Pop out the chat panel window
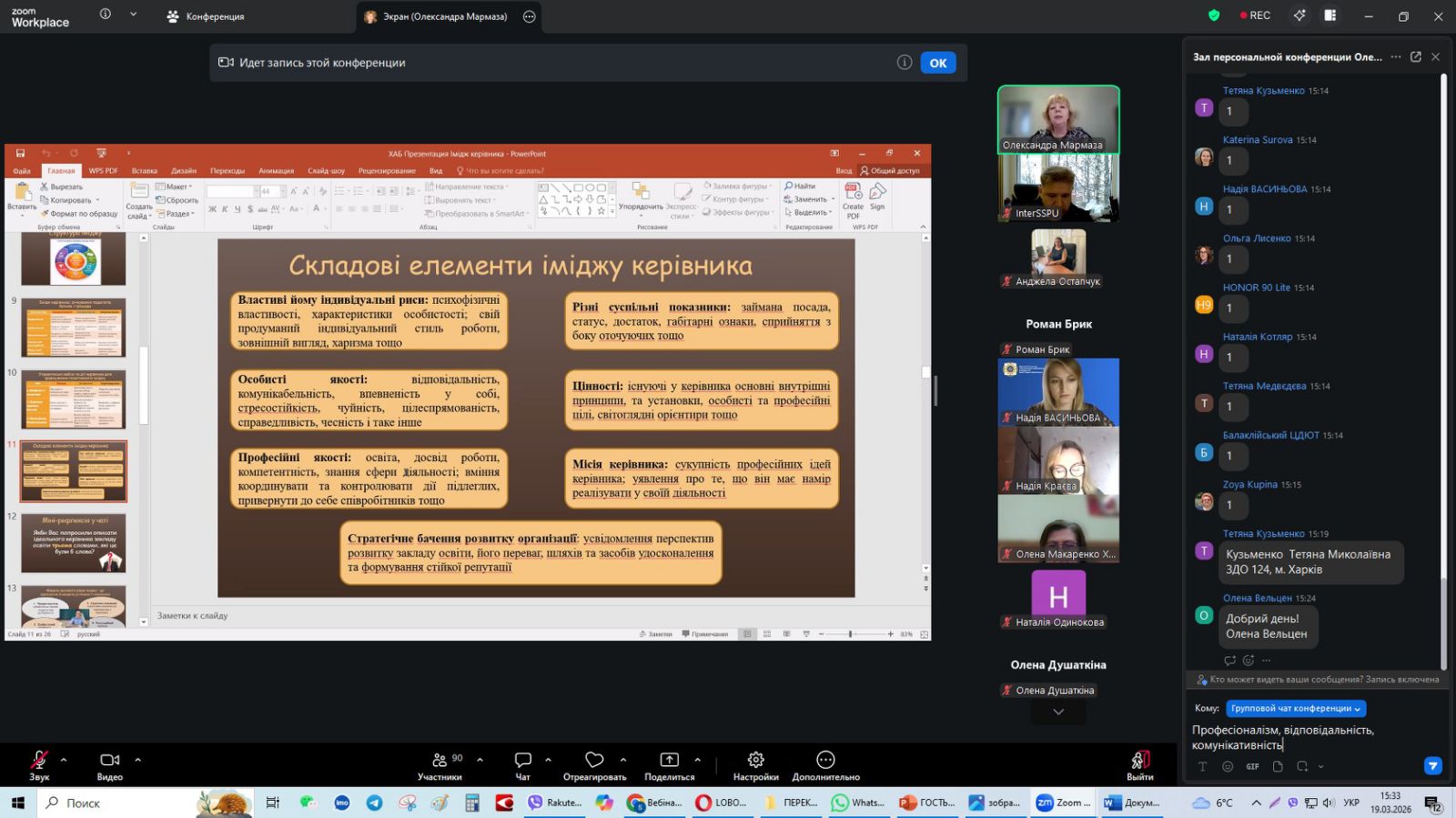The width and height of the screenshot is (1456, 818). (x=1415, y=56)
